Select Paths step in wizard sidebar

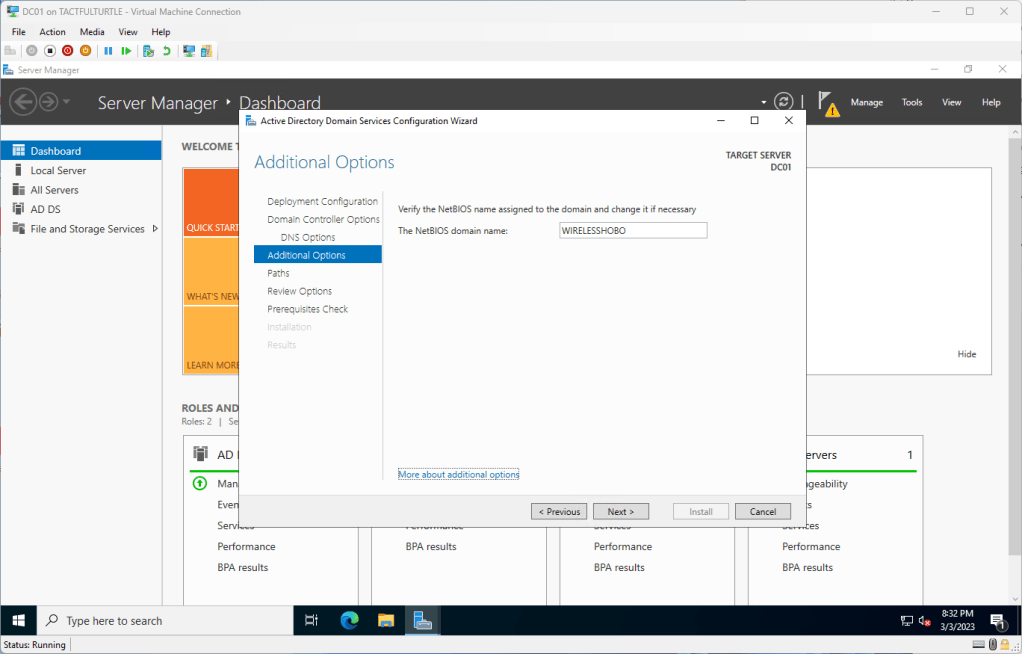click(278, 273)
